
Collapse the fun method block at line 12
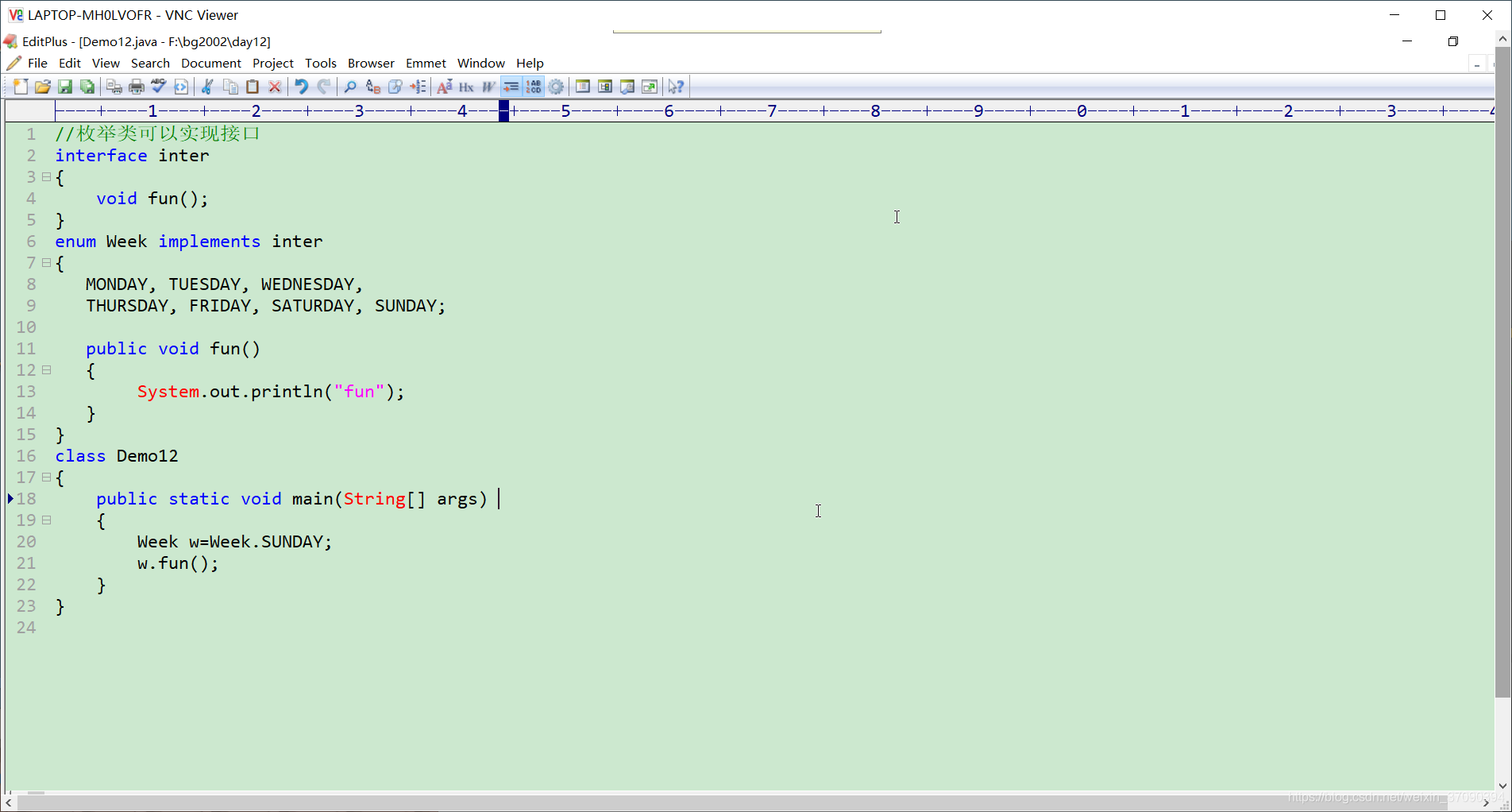(47, 369)
